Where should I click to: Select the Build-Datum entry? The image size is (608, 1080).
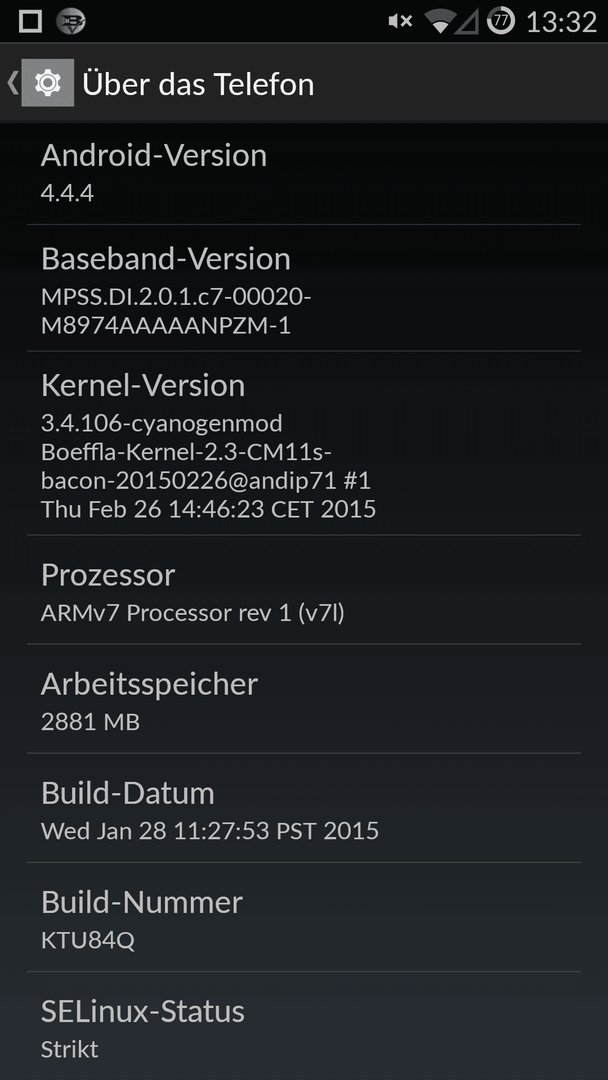[304, 808]
